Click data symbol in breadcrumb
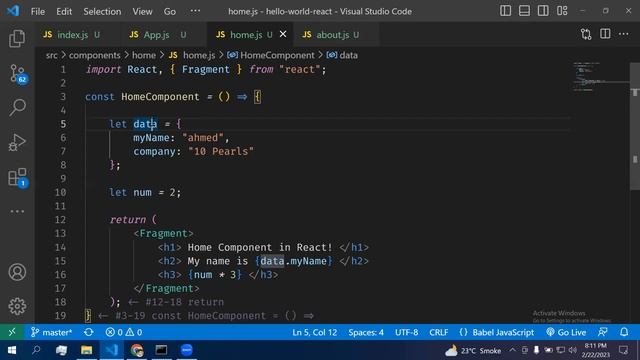This screenshot has height=360, width=640. click(348, 55)
